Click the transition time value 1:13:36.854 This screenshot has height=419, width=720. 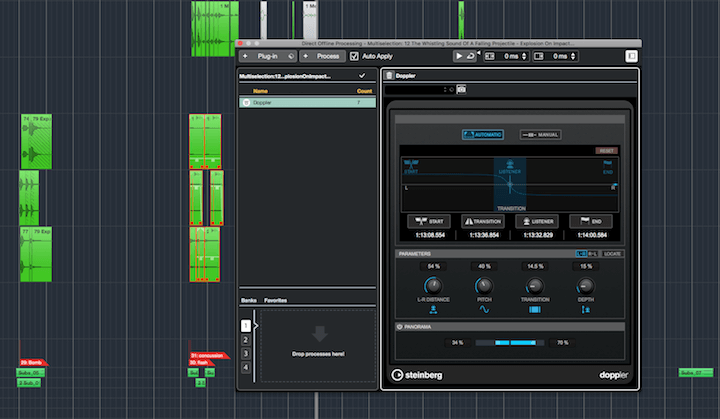point(484,235)
